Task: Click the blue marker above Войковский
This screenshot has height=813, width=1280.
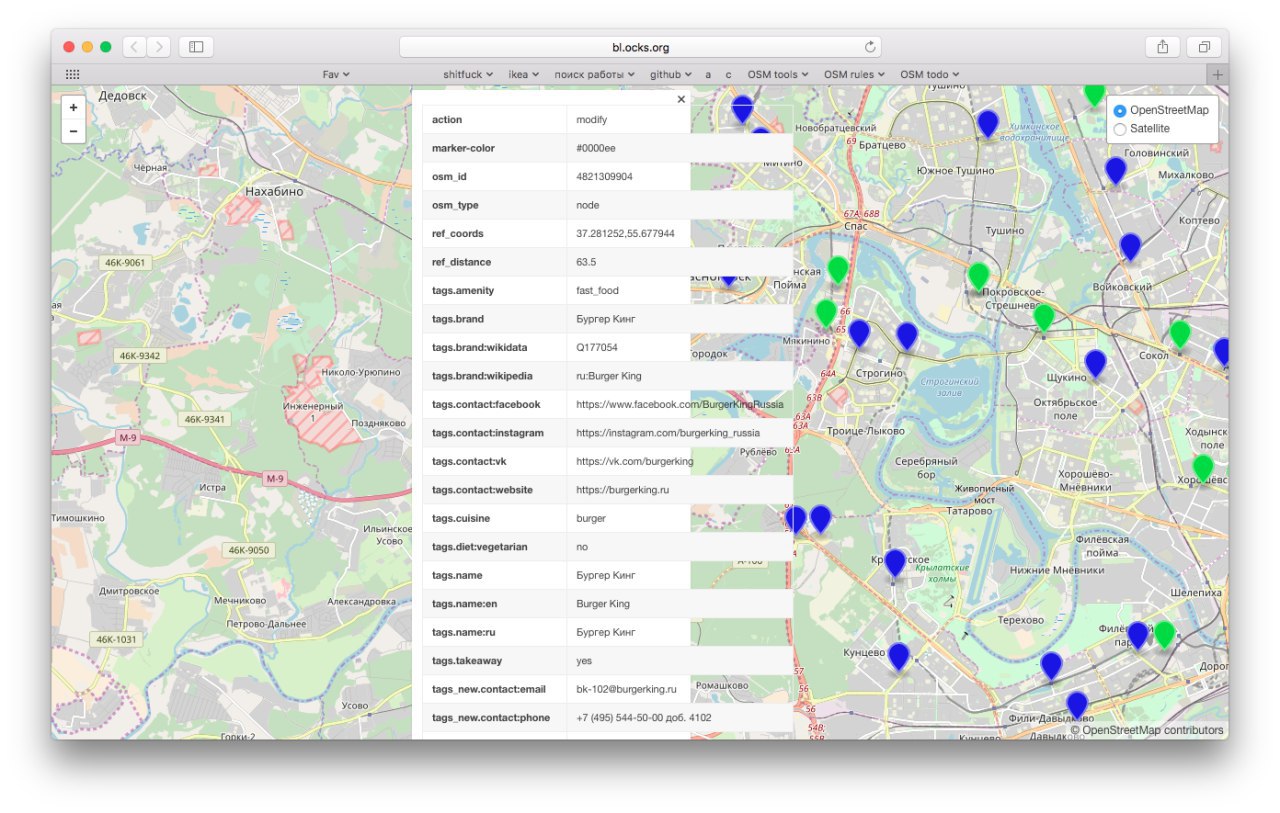Action: [x=1130, y=246]
